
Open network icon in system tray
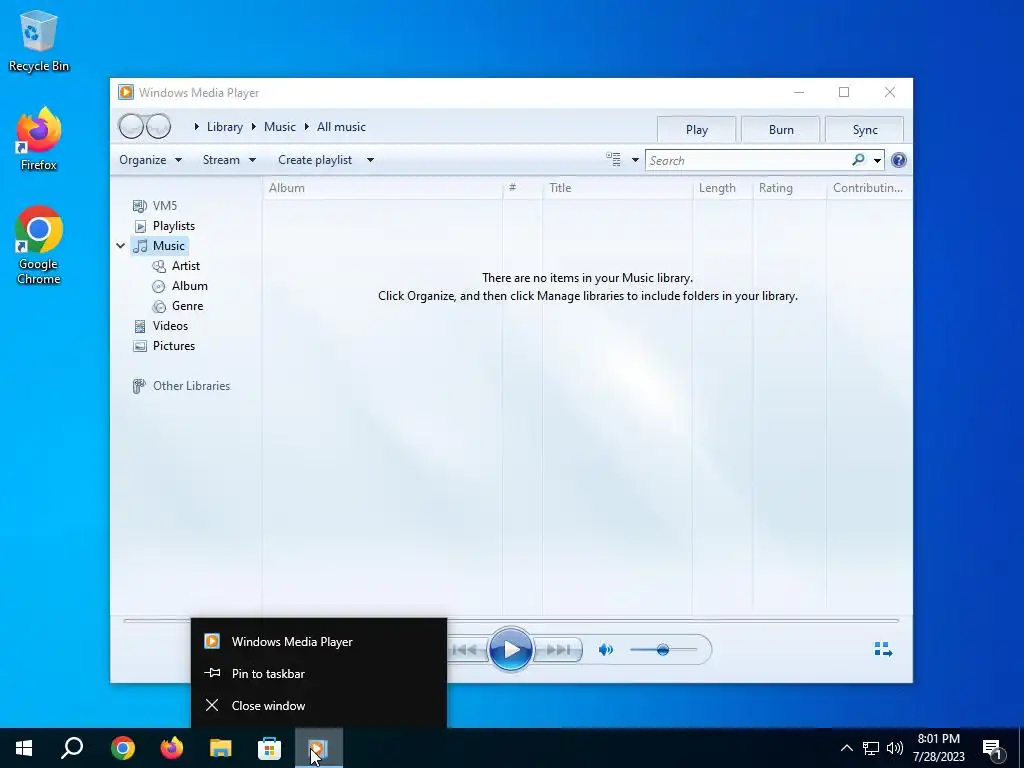tap(871, 748)
